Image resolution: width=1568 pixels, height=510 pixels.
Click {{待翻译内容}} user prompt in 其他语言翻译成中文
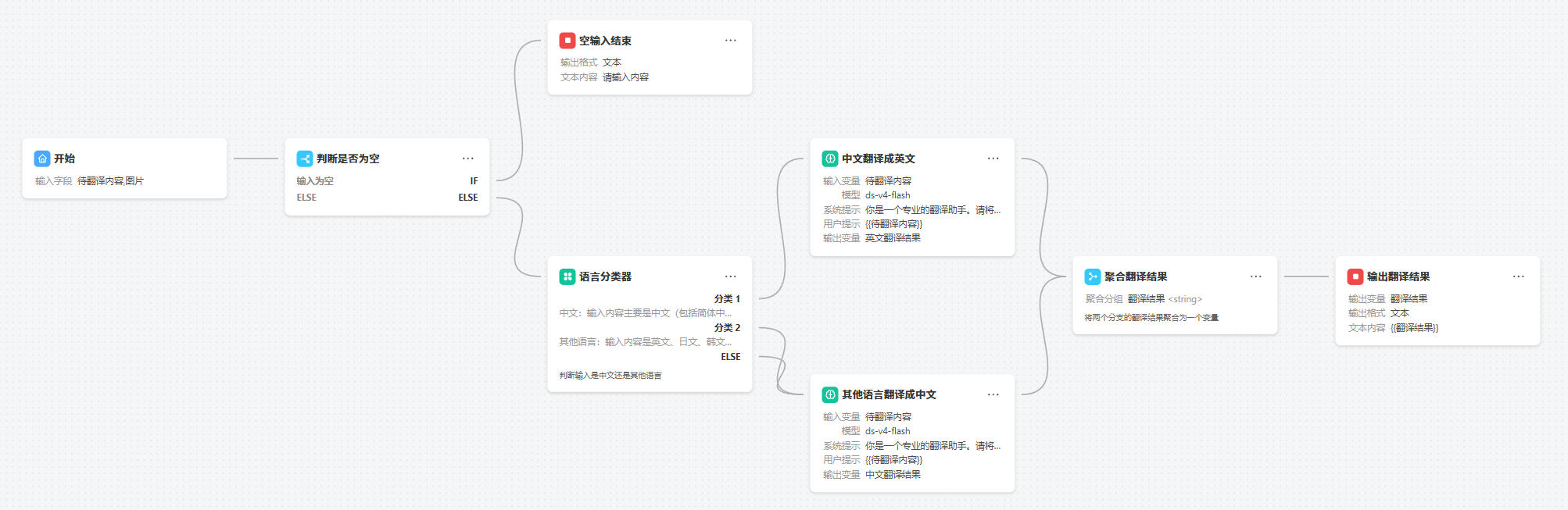point(893,460)
